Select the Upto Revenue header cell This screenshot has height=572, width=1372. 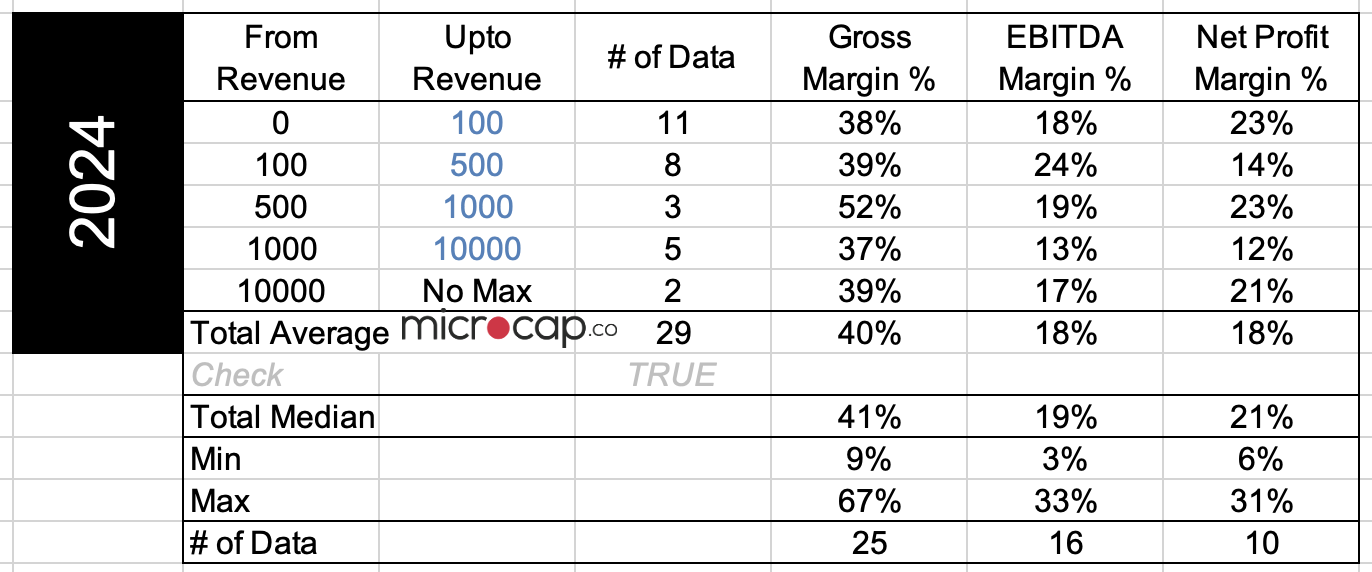tap(477, 58)
